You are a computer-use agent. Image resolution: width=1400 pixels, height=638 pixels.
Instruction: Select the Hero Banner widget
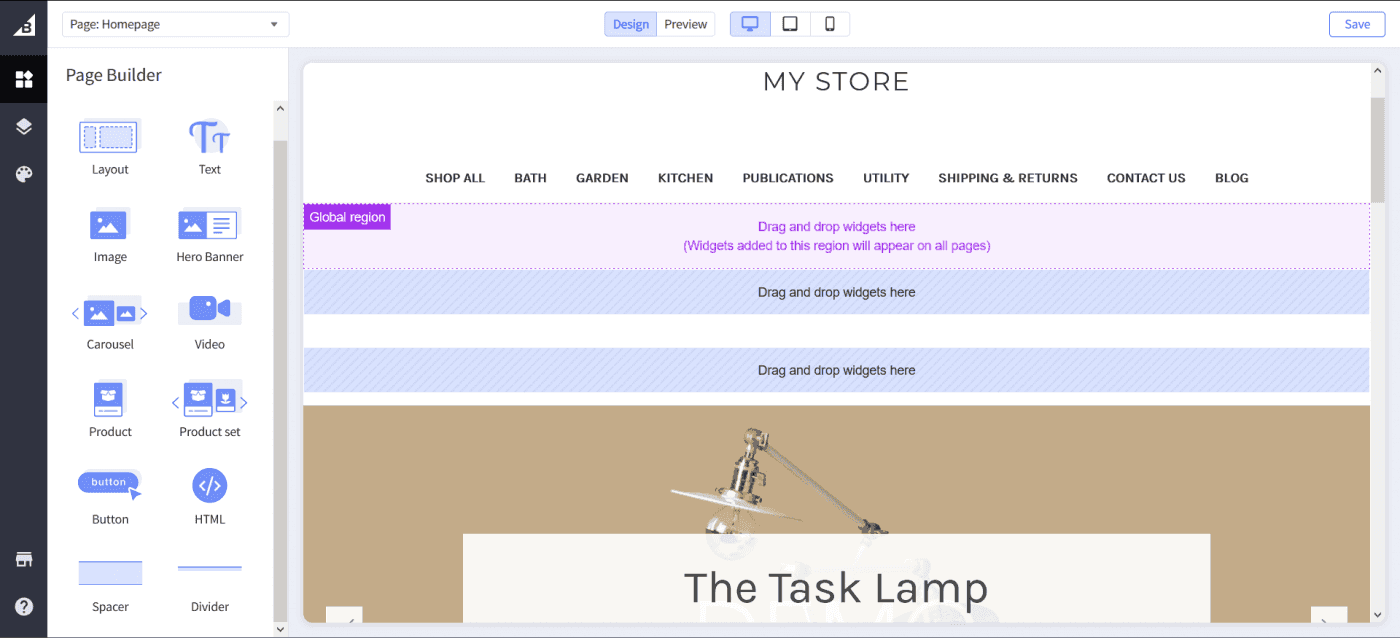coord(210,234)
